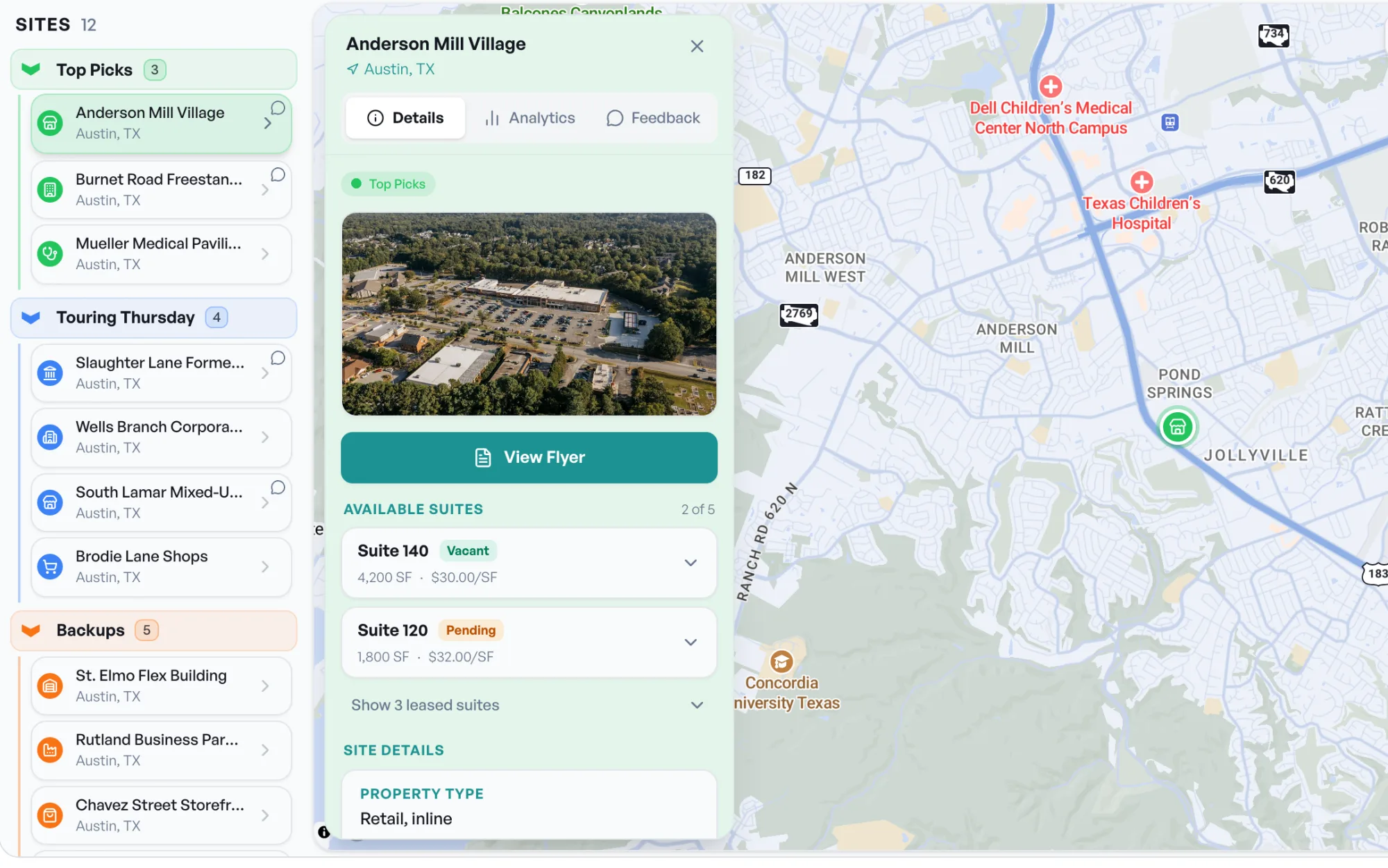The width and height of the screenshot is (1388, 868).
Task: Click the 620 highway shield on map
Action: point(1279,181)
